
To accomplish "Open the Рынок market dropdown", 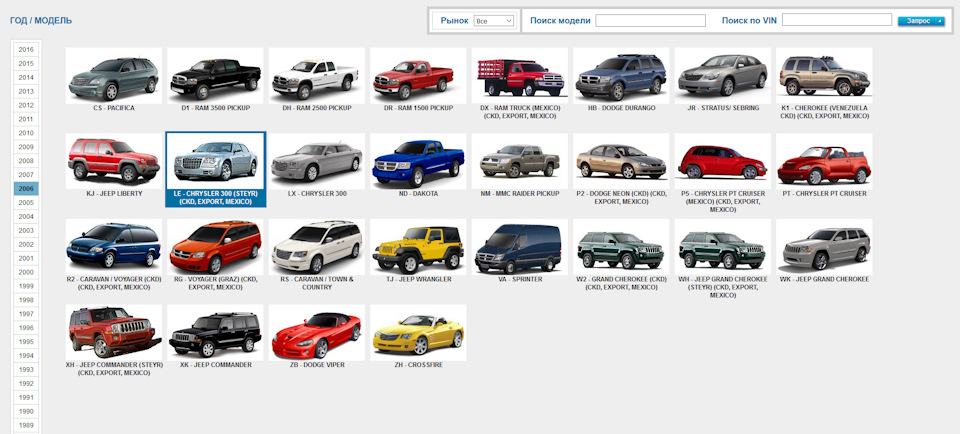I will click(493, 21).
